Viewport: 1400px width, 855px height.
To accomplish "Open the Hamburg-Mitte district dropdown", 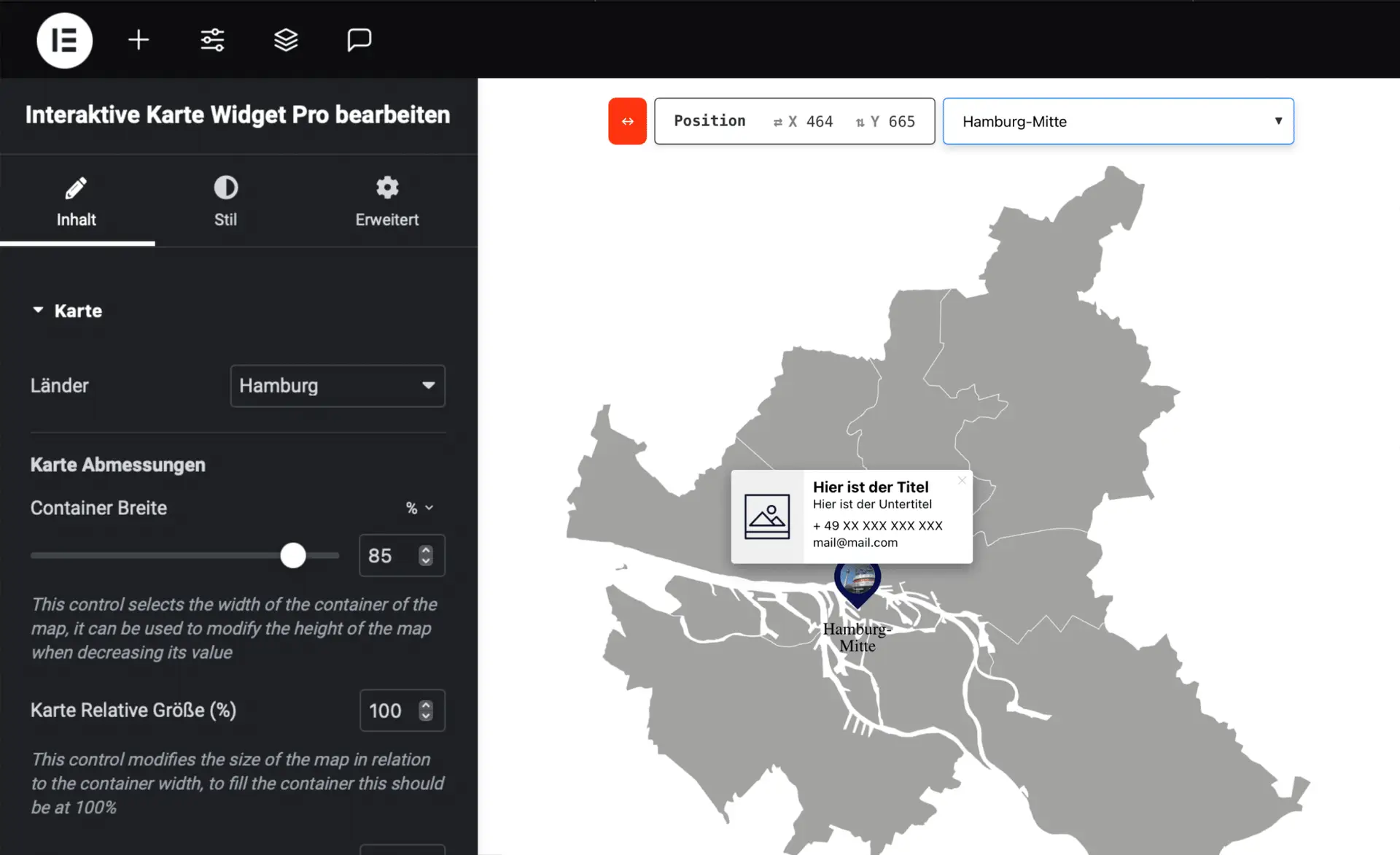I will 1118,122.
